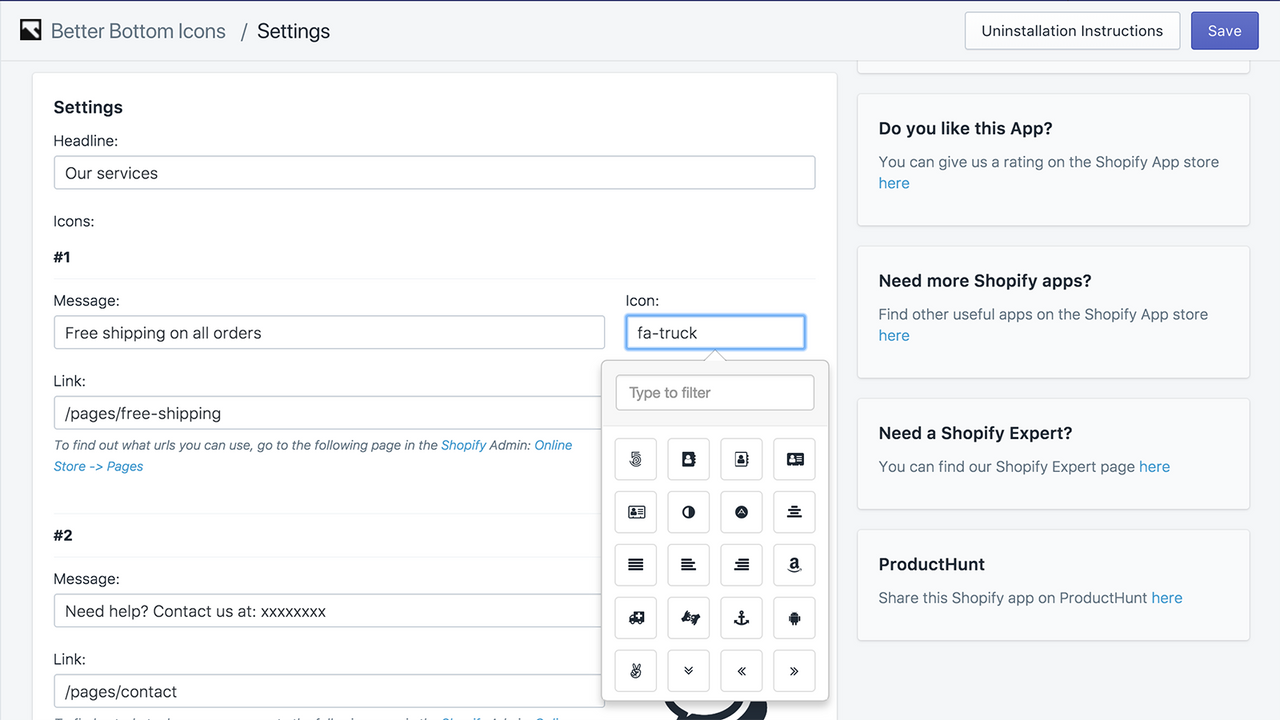Choose the solid address book icon
Image resolution: width=1280 pixels, height=720 pixels.
(x=688, y=459)
